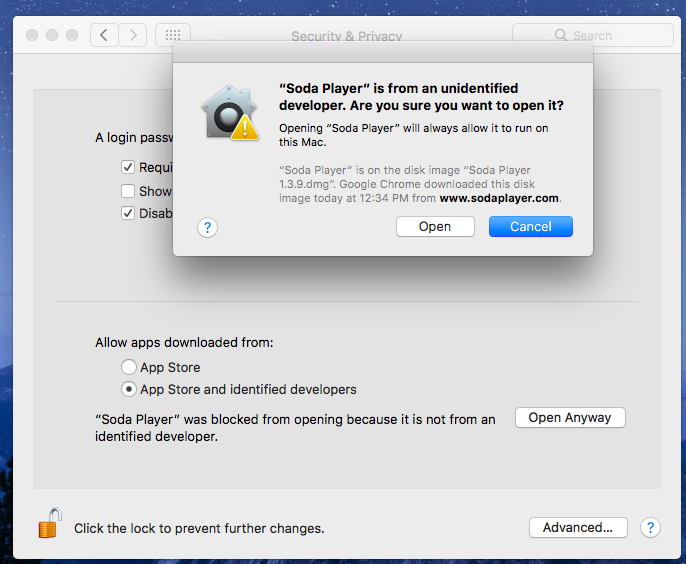Screen dimensions: 686x564
Task: Click the Open Anyway button
Action: point(570,418)
